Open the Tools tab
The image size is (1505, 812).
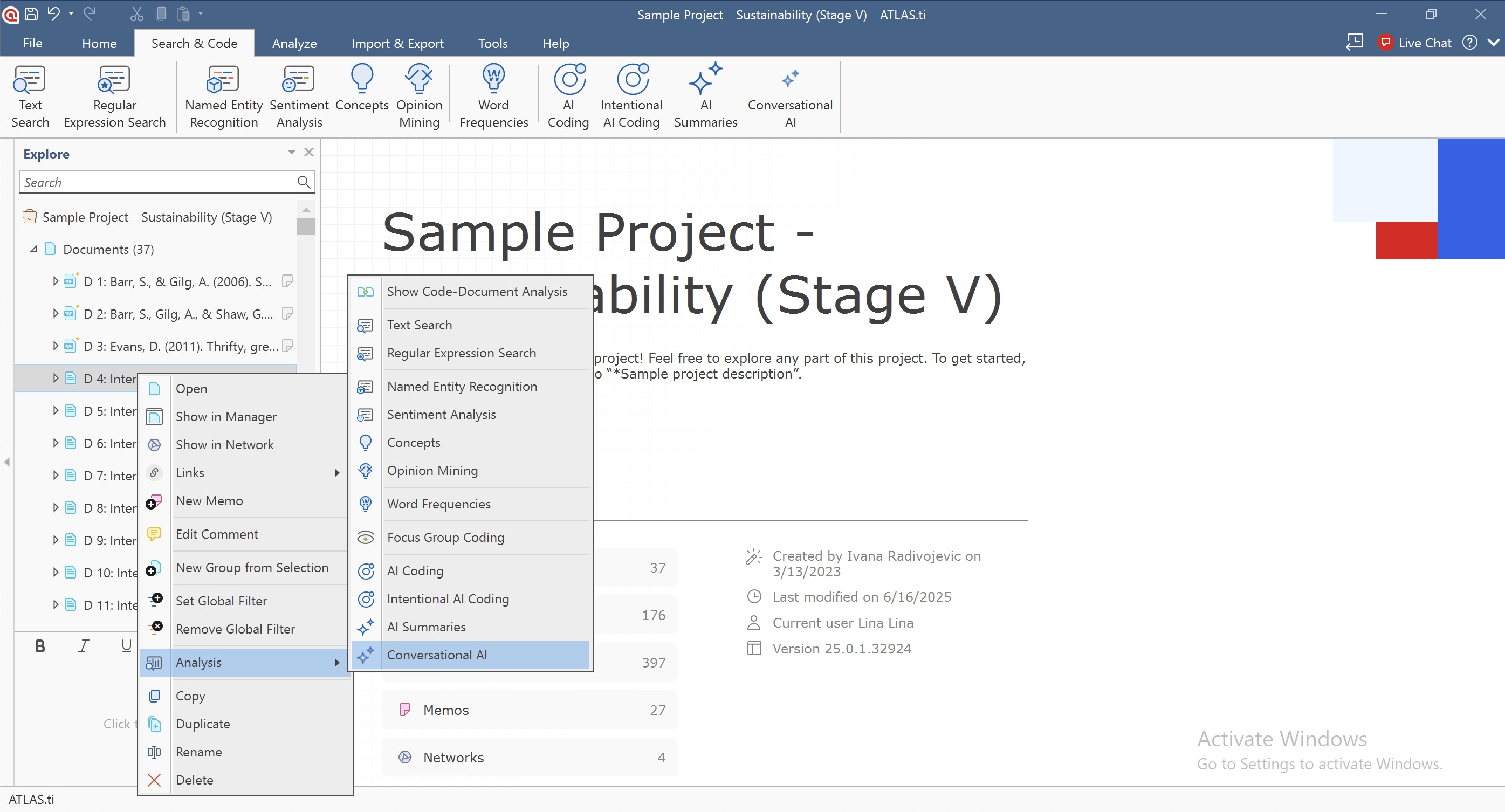click(492, 43)
